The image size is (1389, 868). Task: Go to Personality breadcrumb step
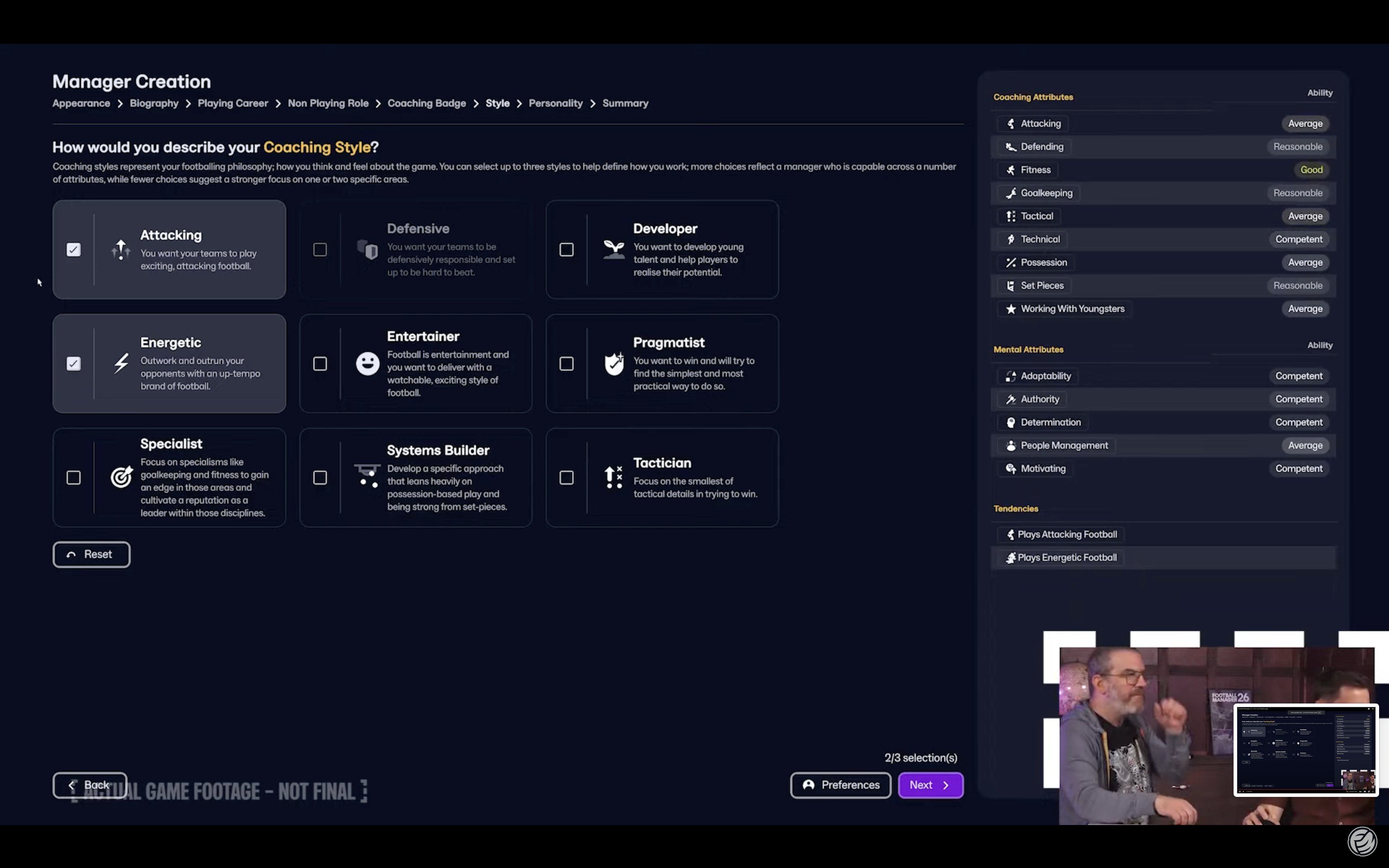[x=555, y=103]
